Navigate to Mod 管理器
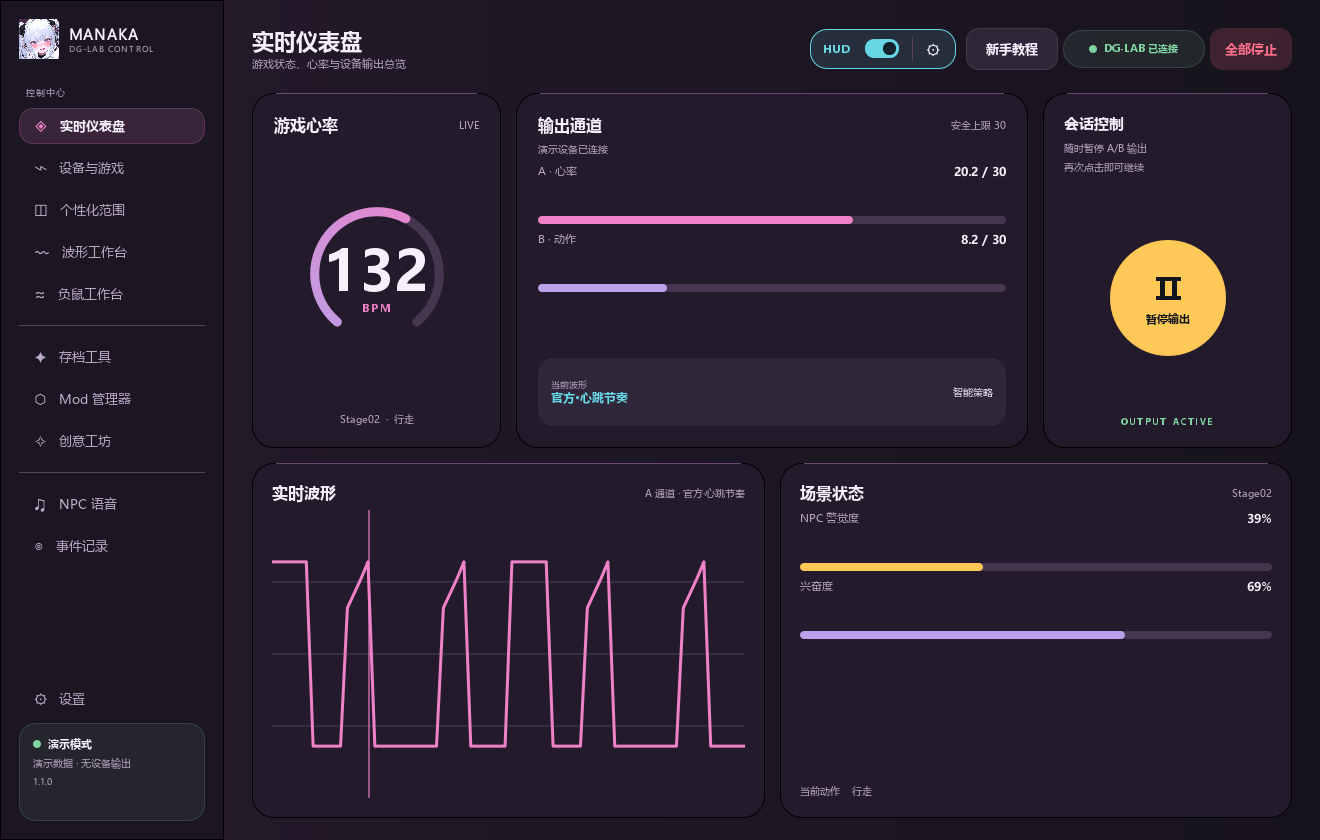Screen dimensions: 1320x840 (112, 399)
